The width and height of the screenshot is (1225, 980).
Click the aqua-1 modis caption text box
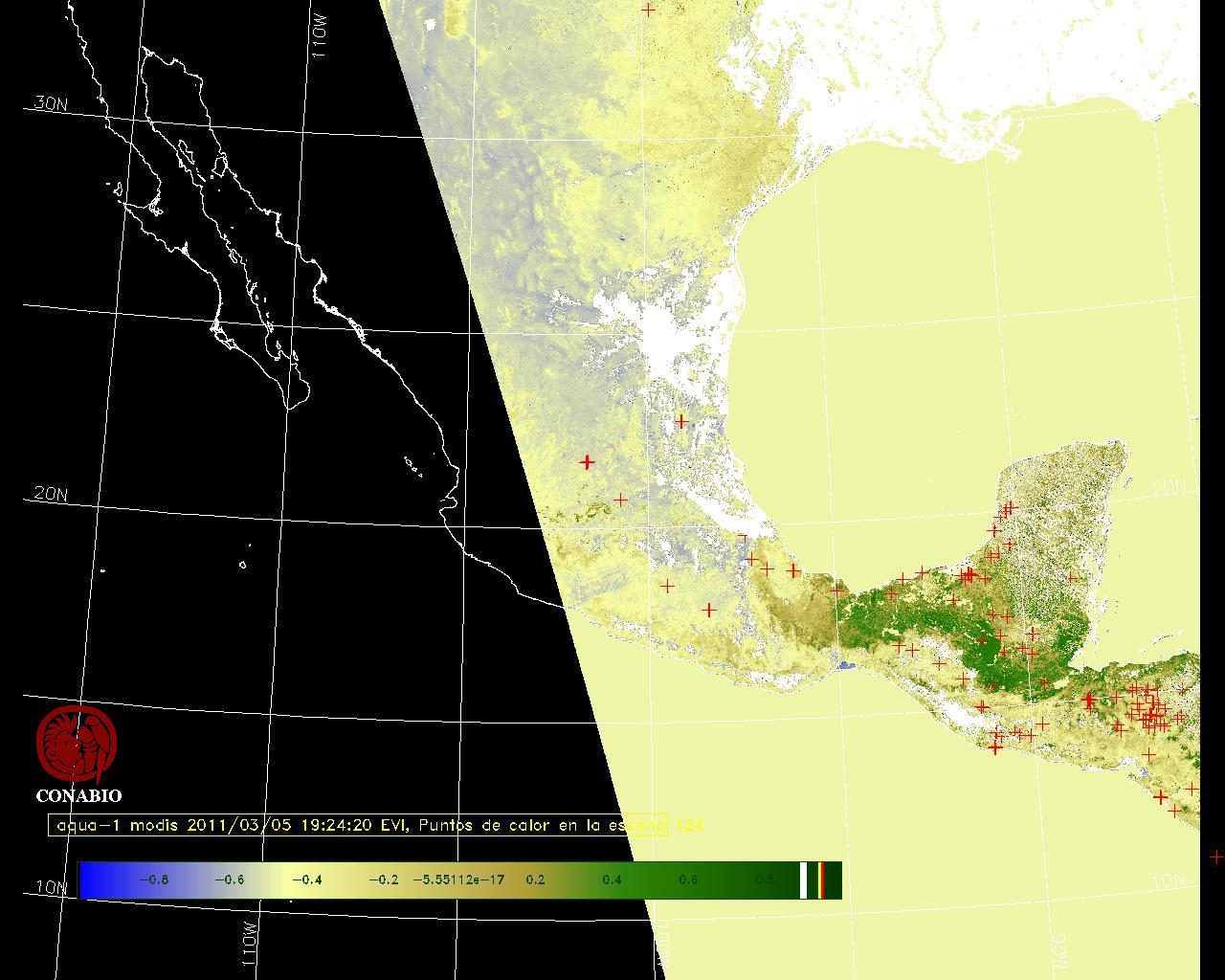[x=358, y=825]
